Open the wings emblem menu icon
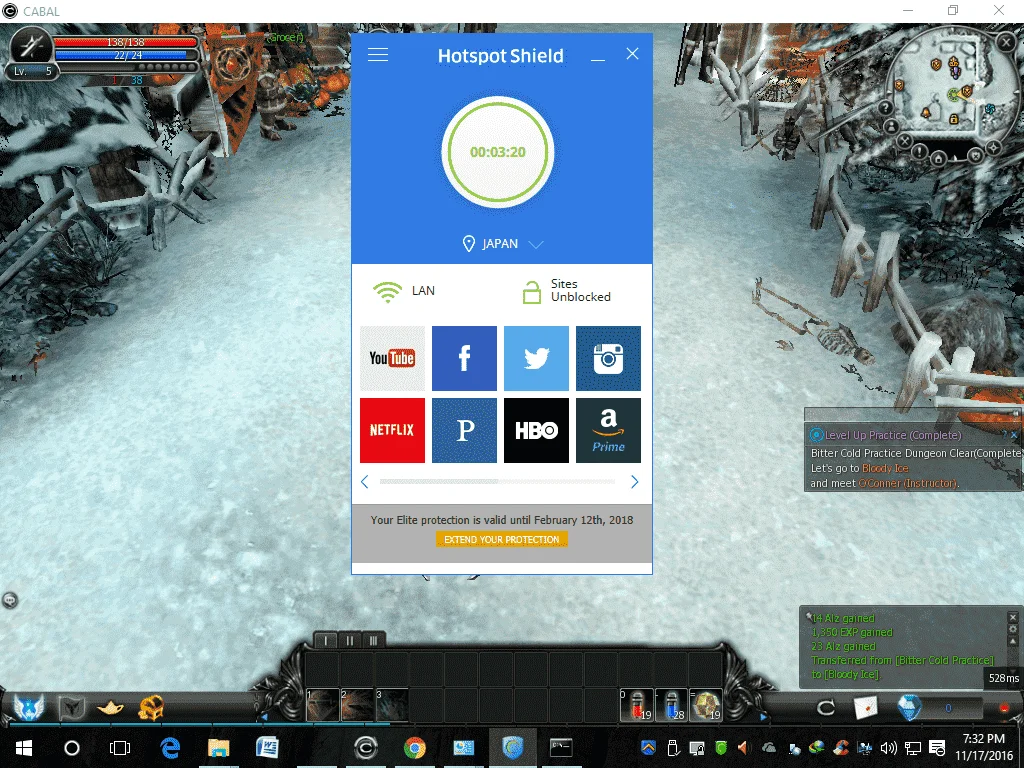This screenshot has width=1024, height=768. point(29,707)
